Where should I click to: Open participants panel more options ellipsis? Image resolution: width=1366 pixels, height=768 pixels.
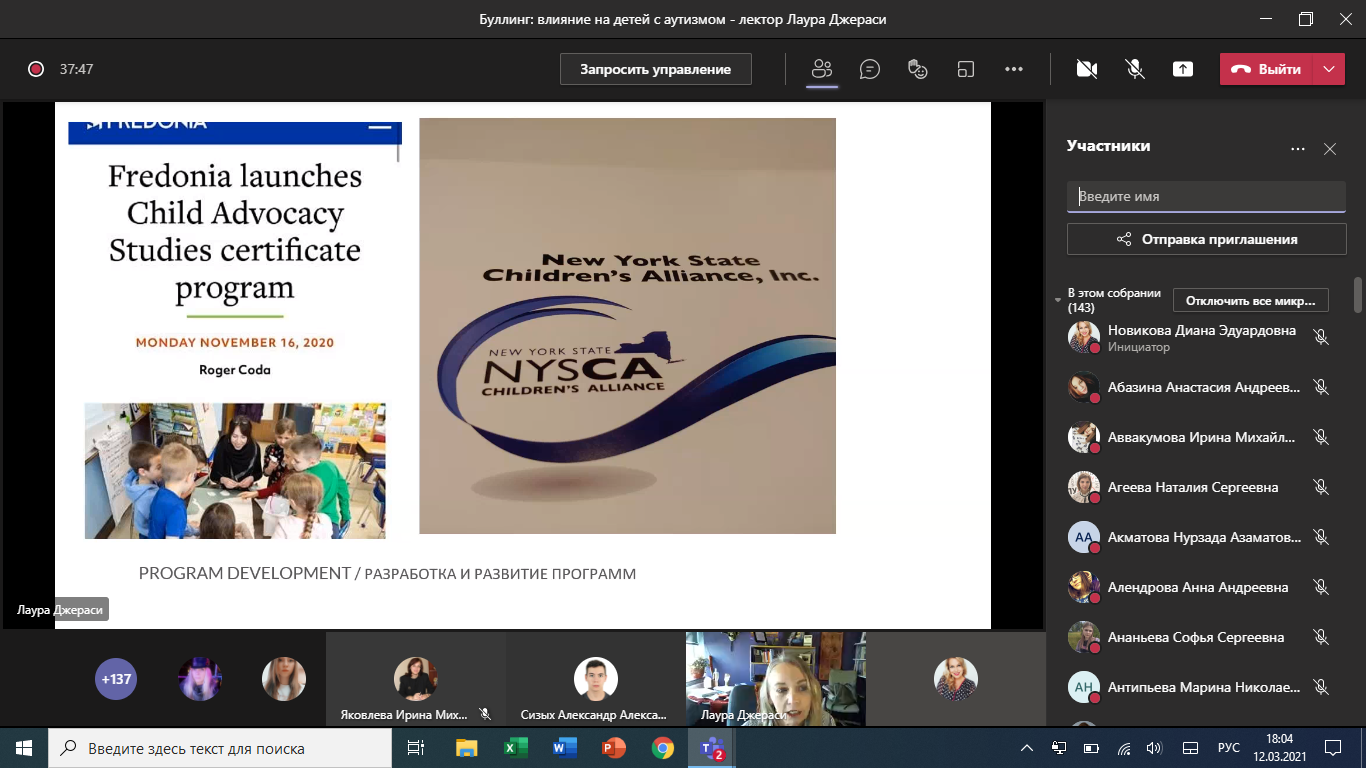[1298, 149]
